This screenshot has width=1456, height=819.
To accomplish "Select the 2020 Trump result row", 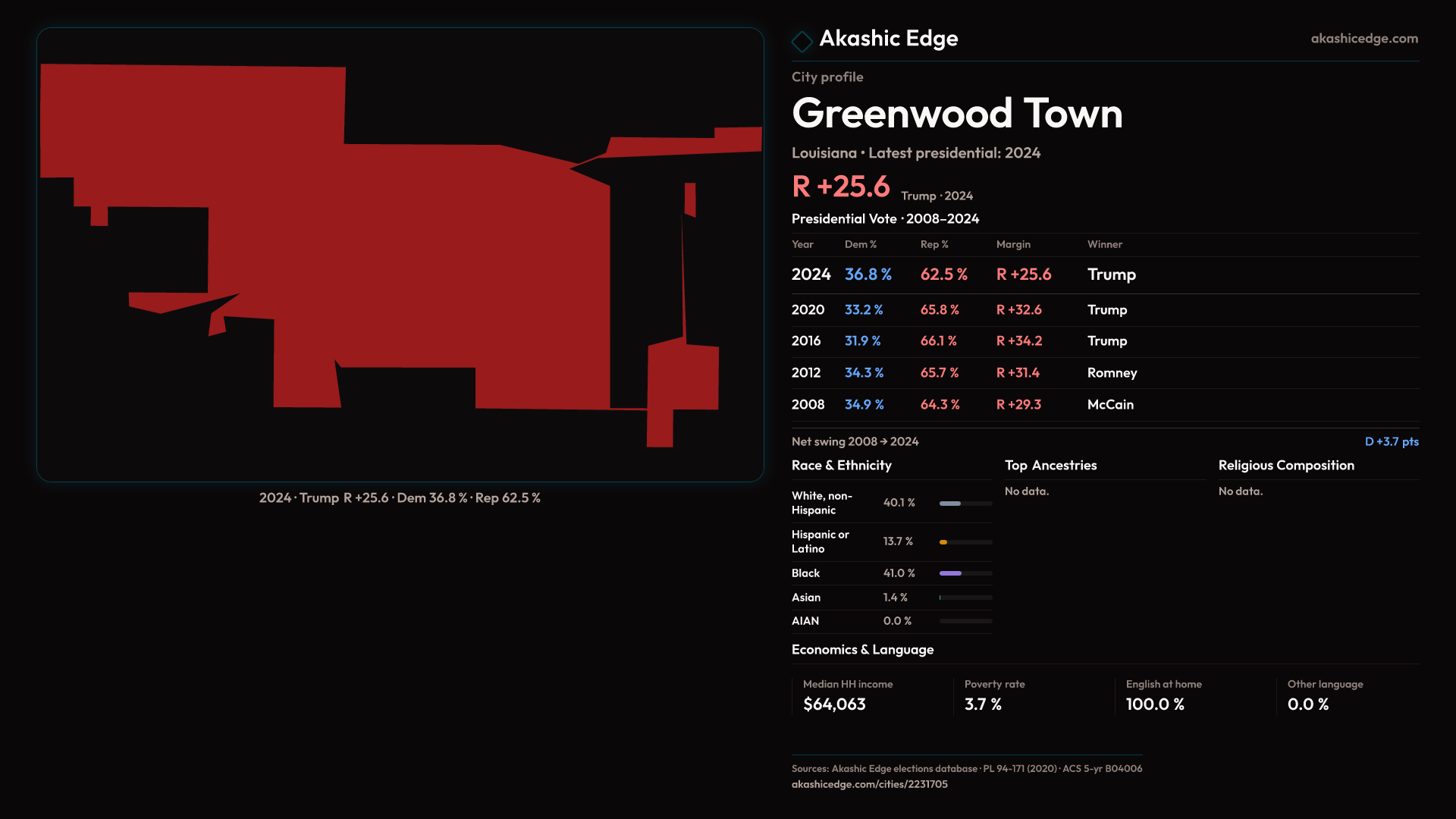I will (x=1106, y=309).
